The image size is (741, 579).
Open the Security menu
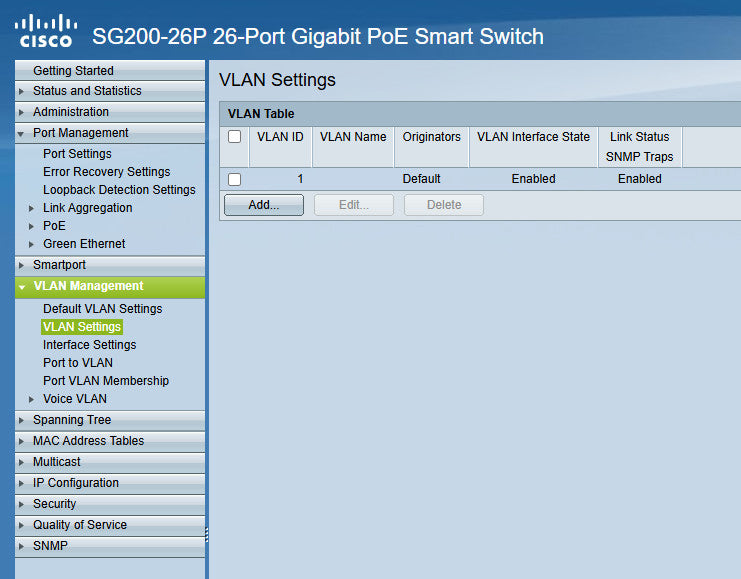[x=54, y=504]
